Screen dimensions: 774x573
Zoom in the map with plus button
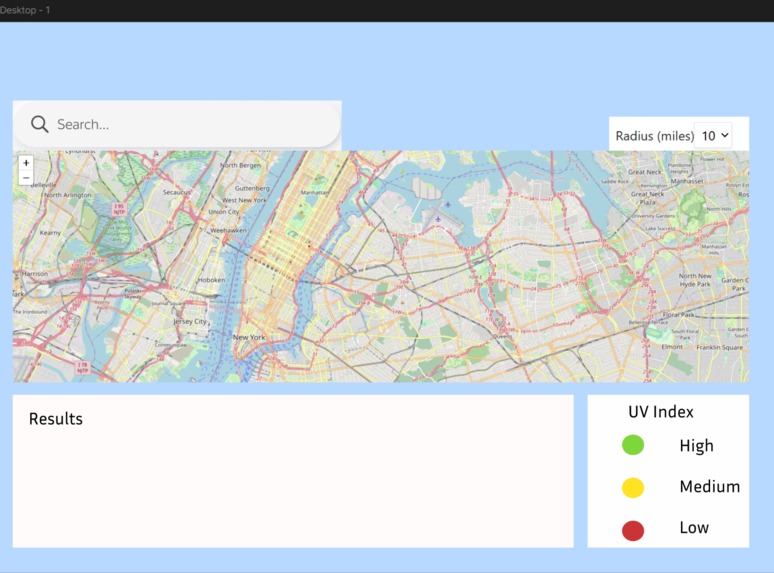pyautogui.click(x=26, y=162)
